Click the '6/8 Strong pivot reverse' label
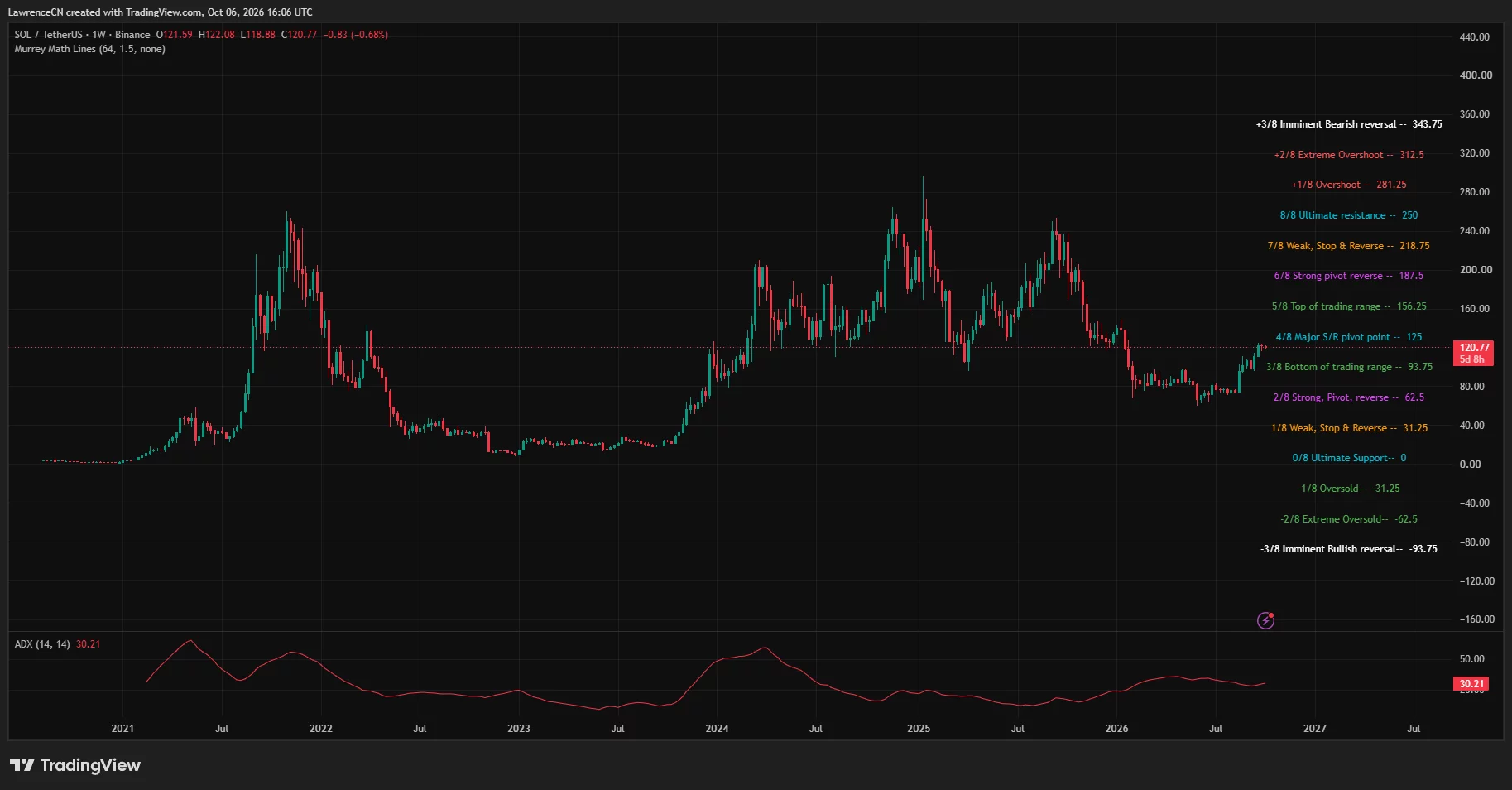 point(1349,276)
